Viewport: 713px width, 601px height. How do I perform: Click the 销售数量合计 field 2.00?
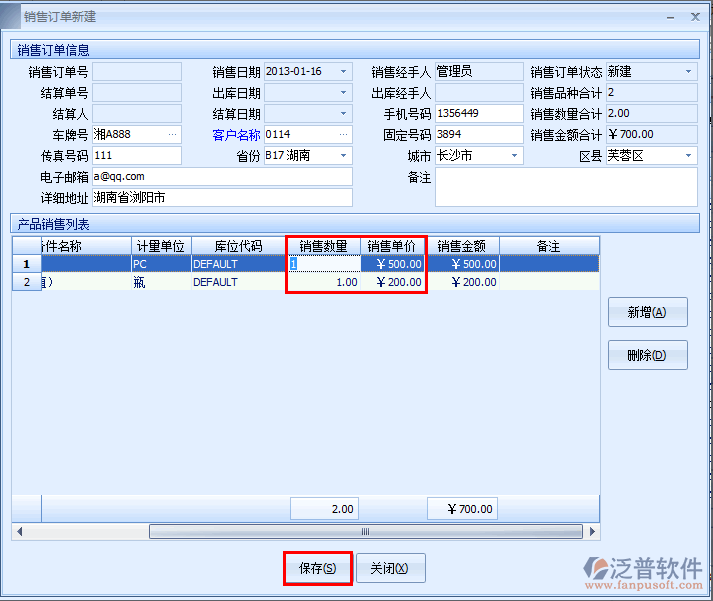652,114
